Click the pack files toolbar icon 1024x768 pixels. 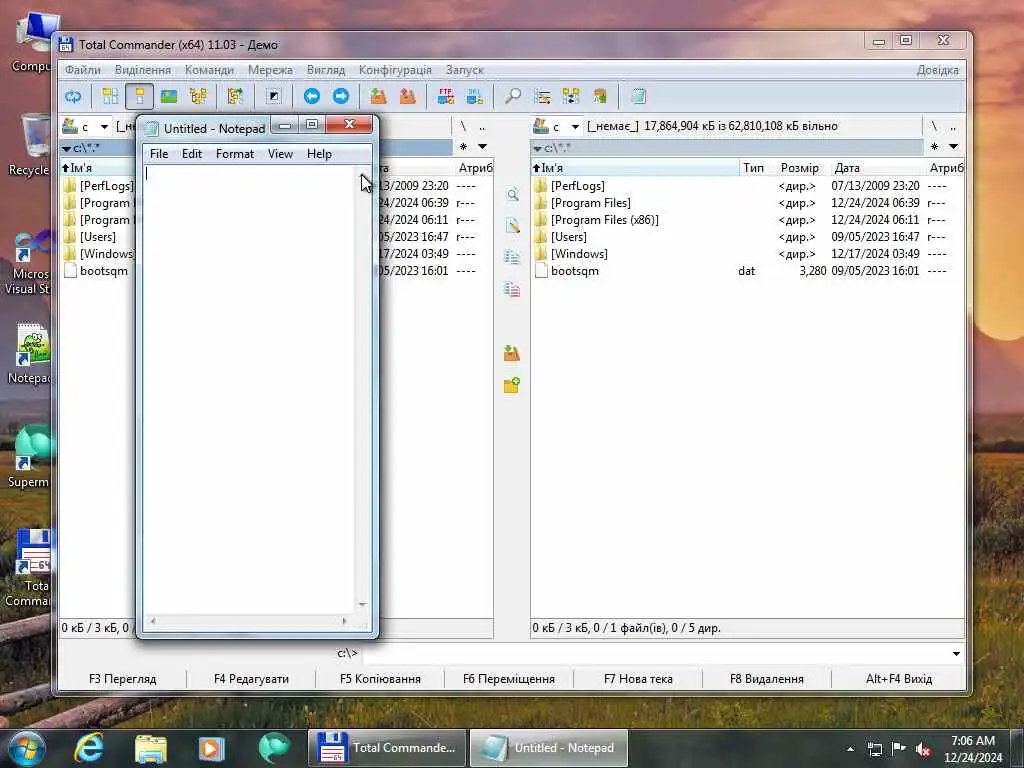pyautogui.click(x=379, y=97)
